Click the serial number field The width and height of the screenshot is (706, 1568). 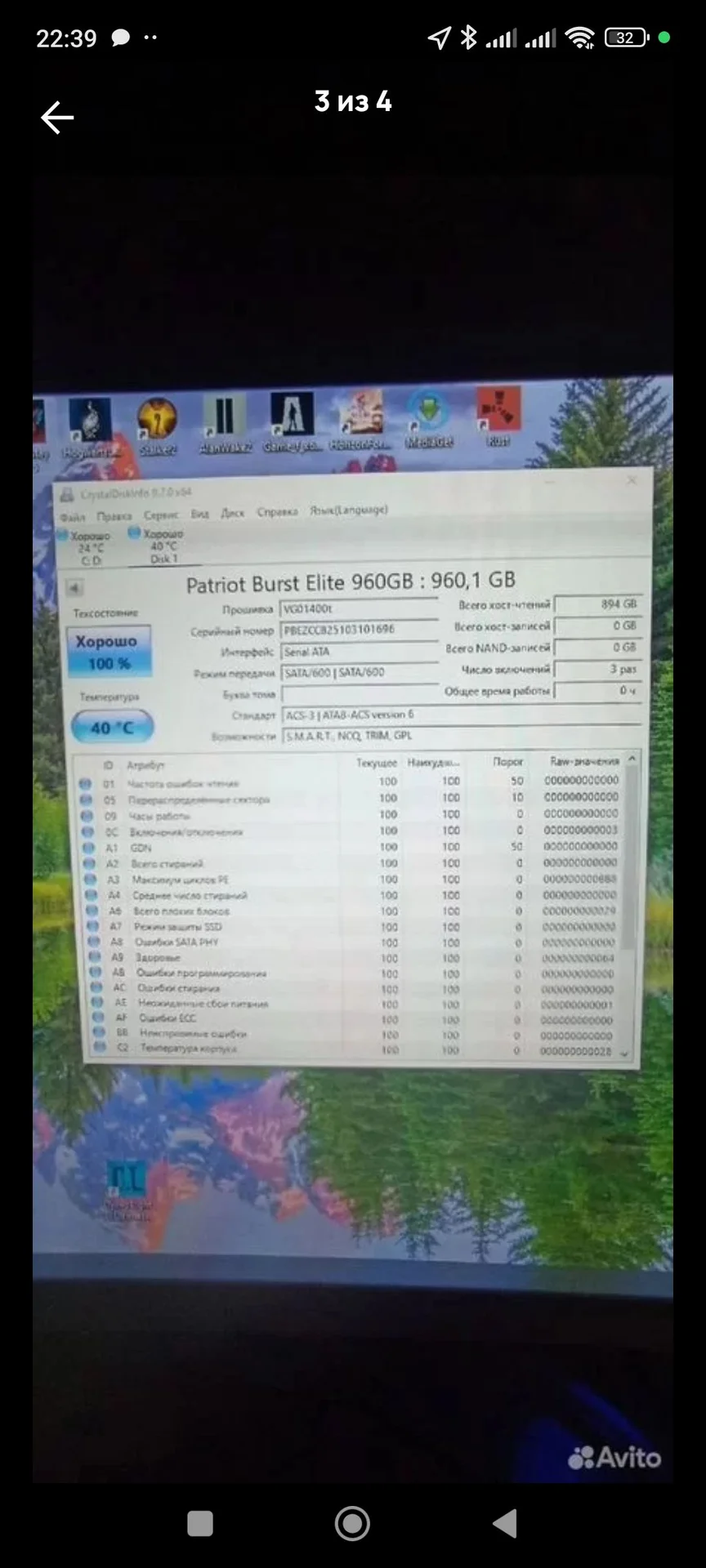tap(360, 630)
